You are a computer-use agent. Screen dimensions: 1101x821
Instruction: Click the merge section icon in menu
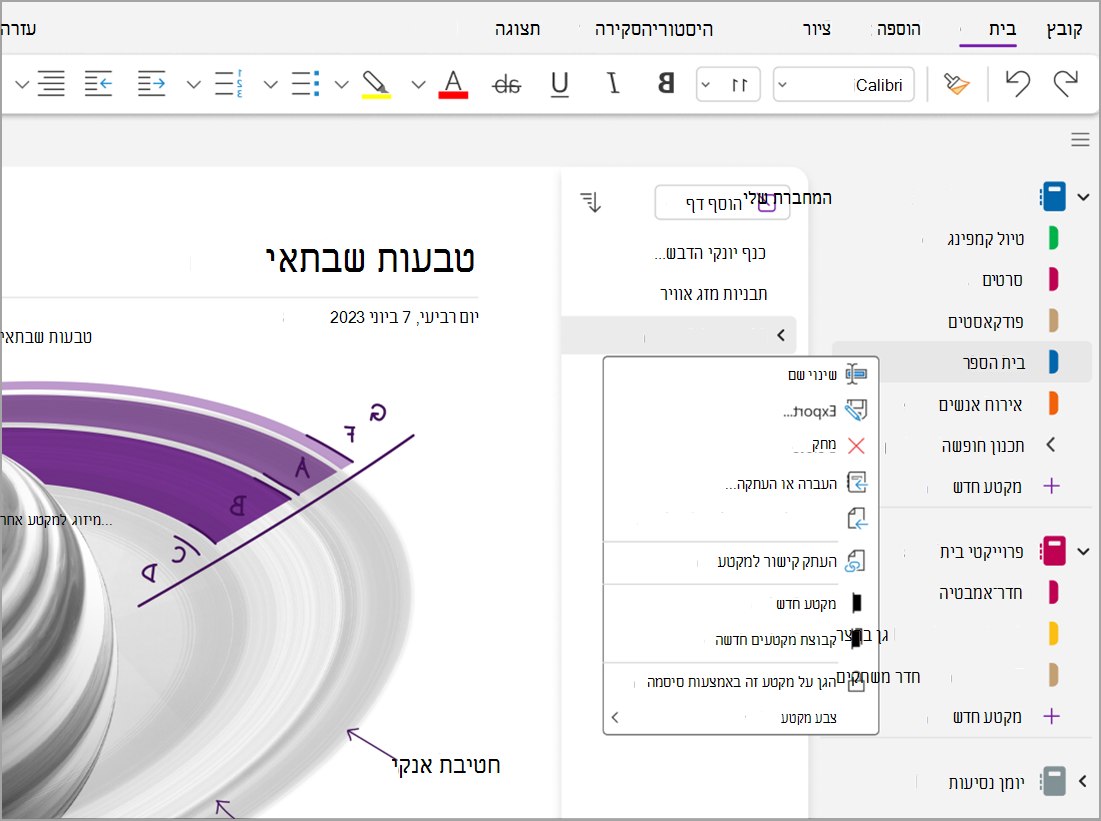pyautogui.click(x=857, y=519)
